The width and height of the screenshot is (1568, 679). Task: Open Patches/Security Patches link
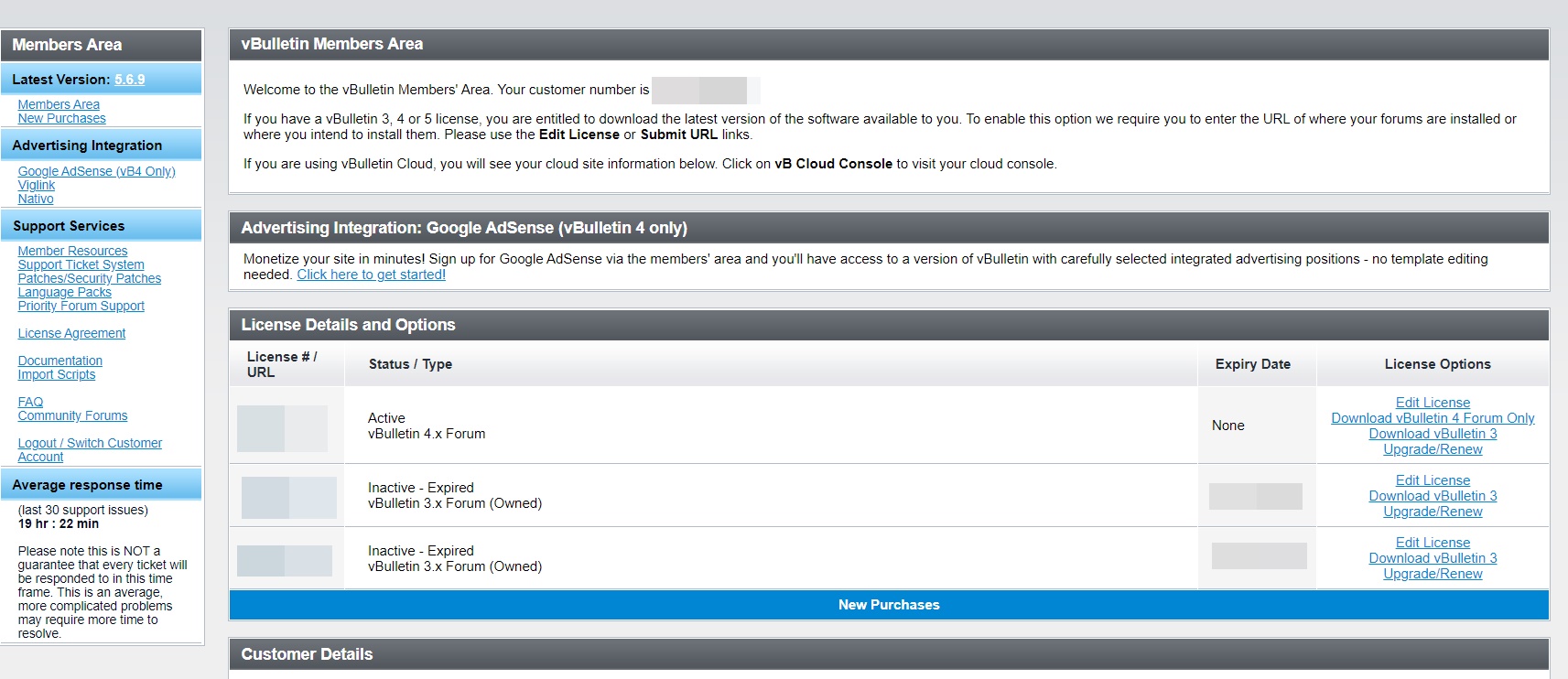89,278
